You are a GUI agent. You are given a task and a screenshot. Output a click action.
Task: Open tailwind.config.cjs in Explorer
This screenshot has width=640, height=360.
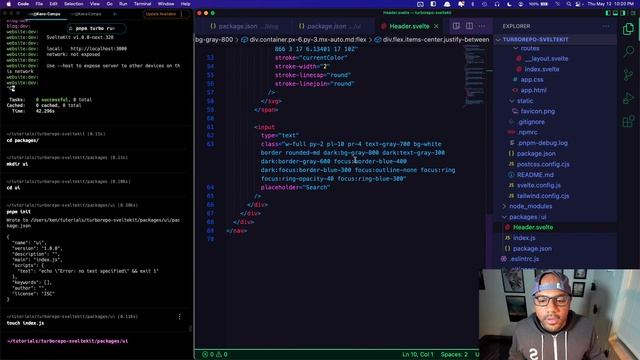pyautogui.click(x=543, y=196)
